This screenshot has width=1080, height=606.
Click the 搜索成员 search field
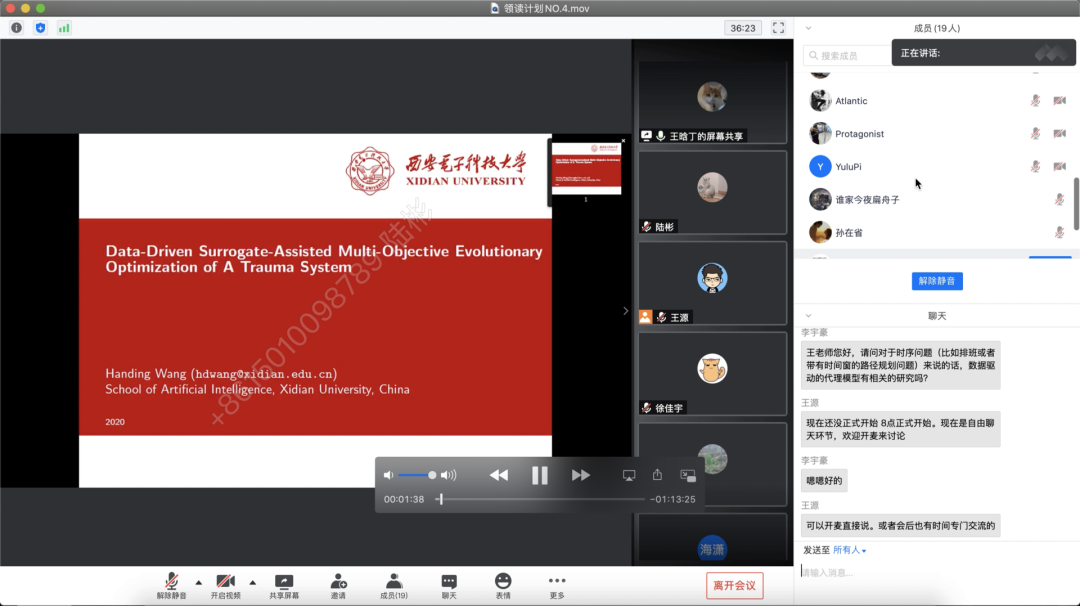tap(847, 56)
